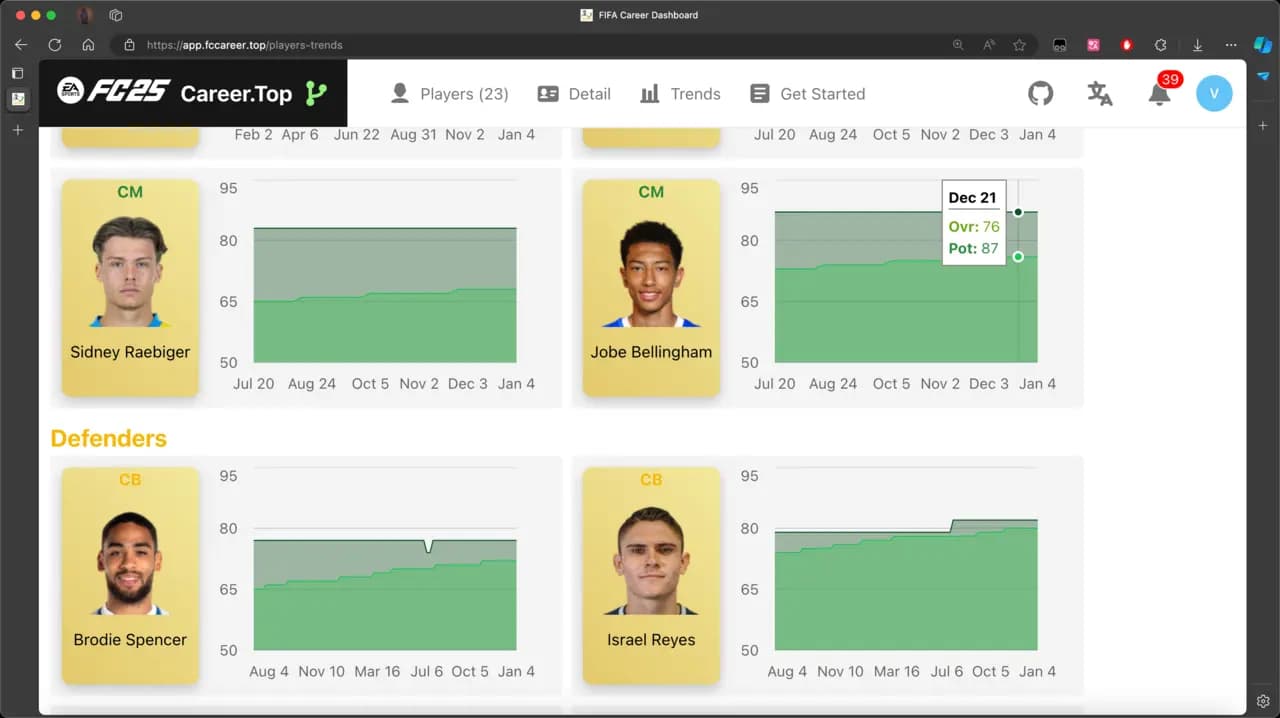Viewport: 1280px width, 718px height.
Task: Bookmark this page with the star icon
Action: (1019, 45)
